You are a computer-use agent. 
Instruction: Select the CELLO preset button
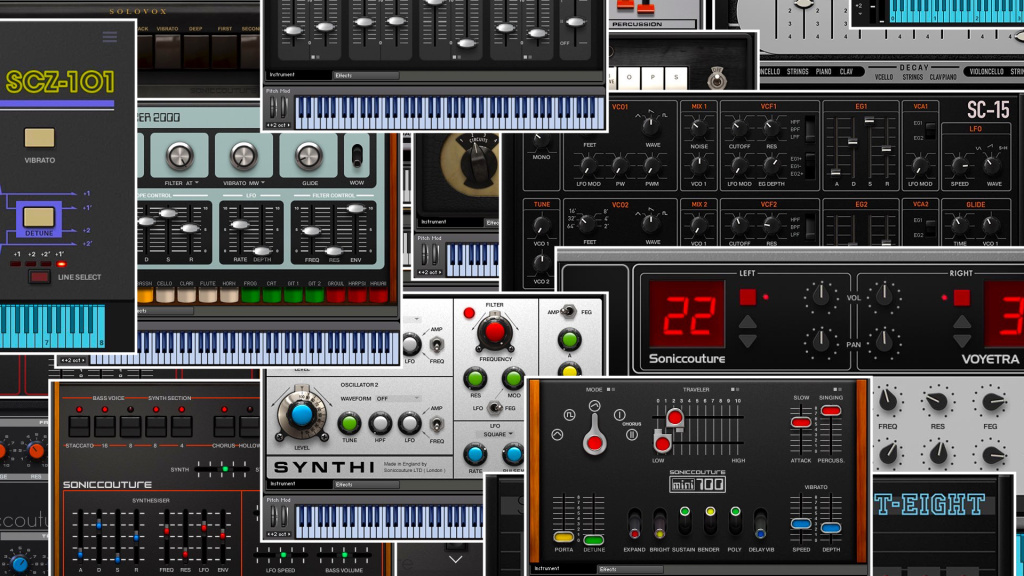point(165,295)
